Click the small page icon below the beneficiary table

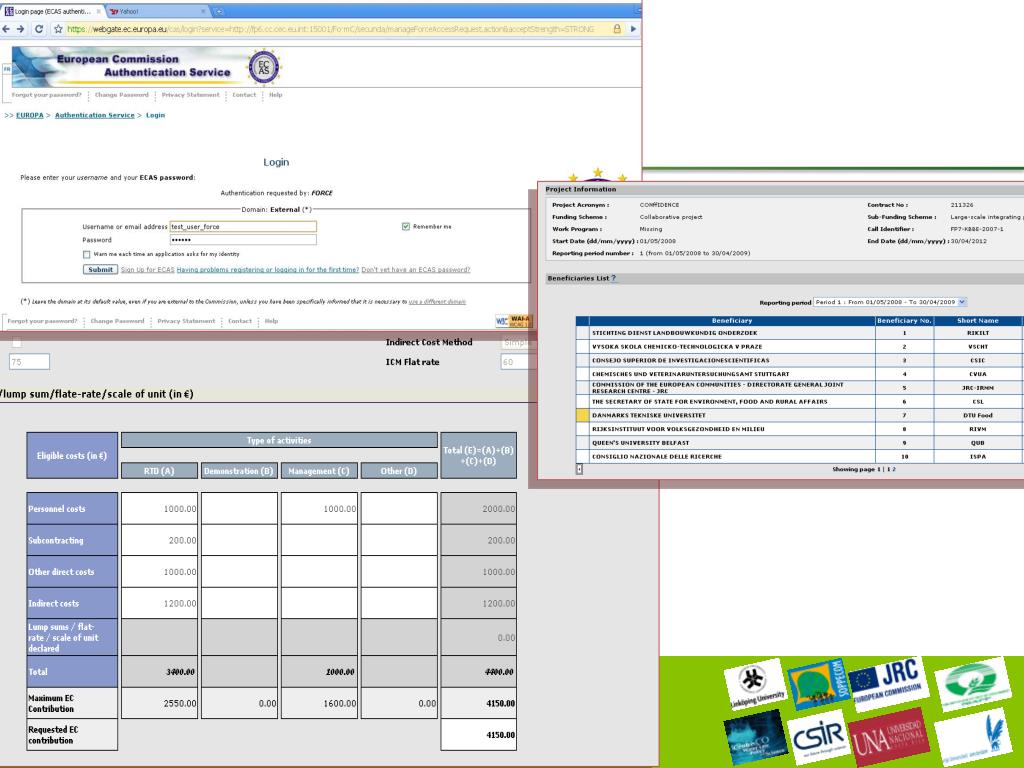coord(579,469)
